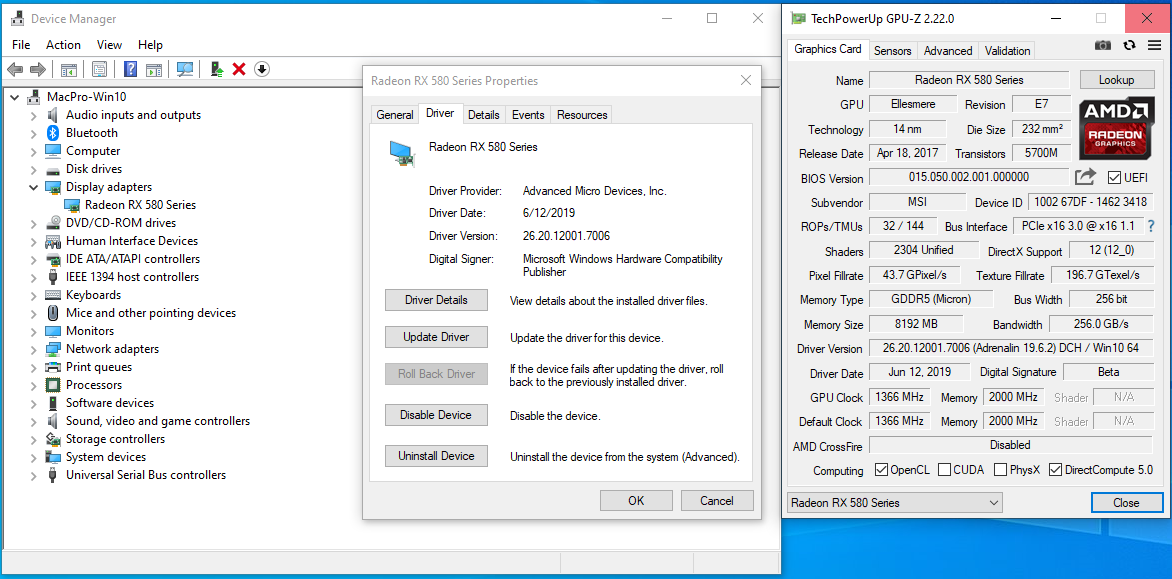Collapse the Display adapters node
1172x579 pixels.
coord(34,187)
